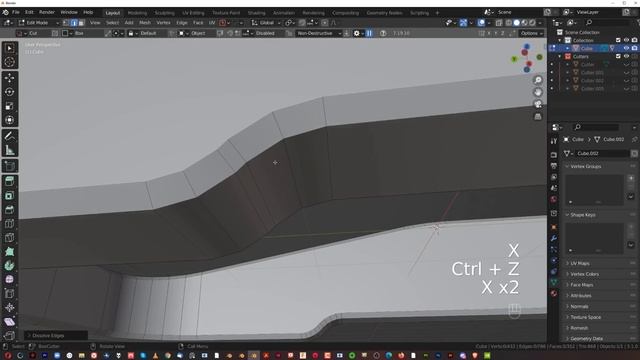Select the Inset Faces tool
The height and width of the screenshot is (360, 640).
pyautogui.click(x=9, y=196)
